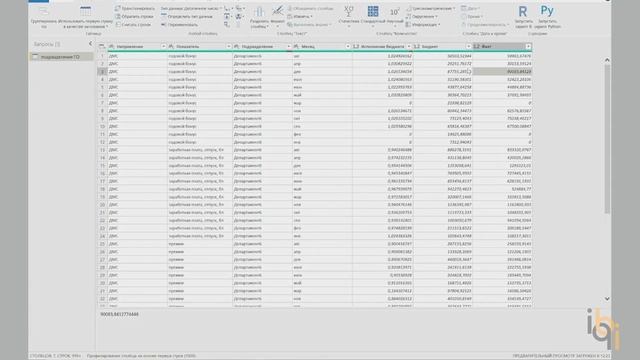The image size is (640, 360).
Task: Expand Тригонометрические dropdown
Action: point(431,8)
